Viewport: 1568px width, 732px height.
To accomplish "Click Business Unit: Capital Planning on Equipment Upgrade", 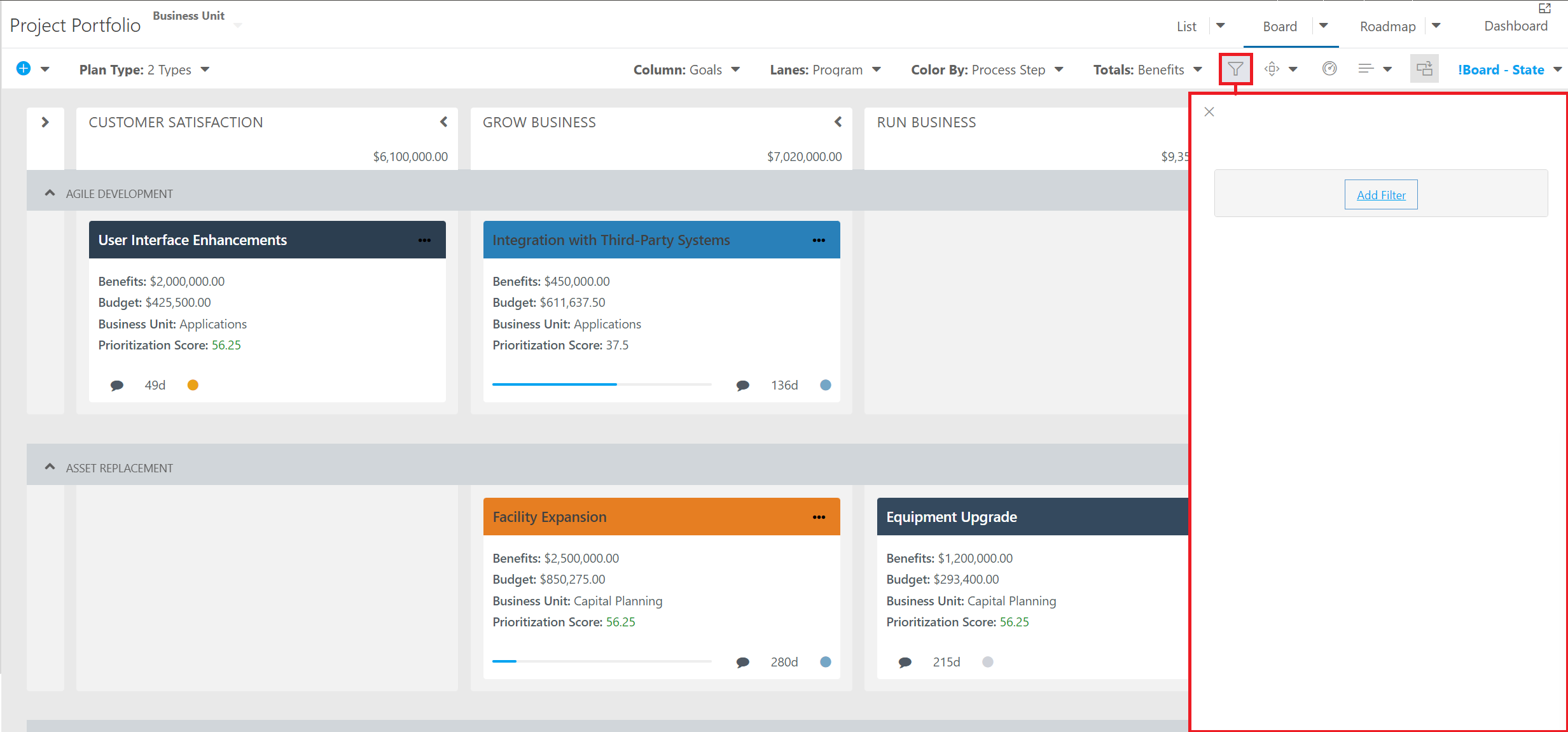I will click(971, 601).
